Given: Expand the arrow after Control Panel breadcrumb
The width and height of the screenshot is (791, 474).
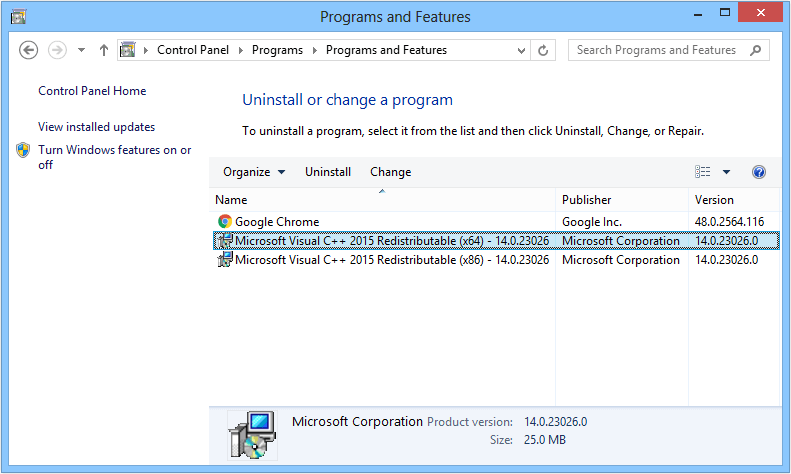Looking at the screenshot, I should (x=241, y=50).
